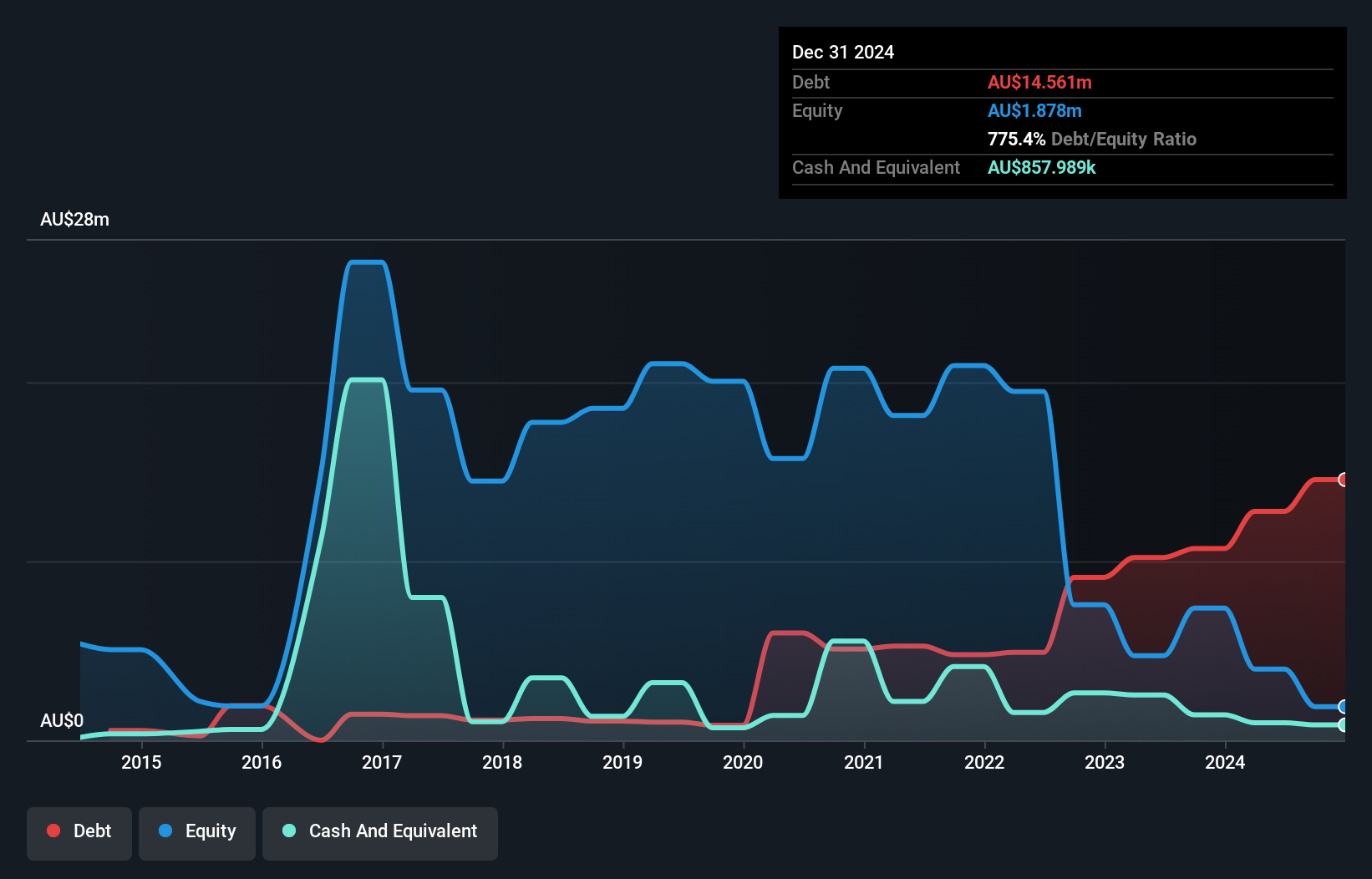
Task: Toggle the Equity series visibility
Action: click(x=196, y=831)
